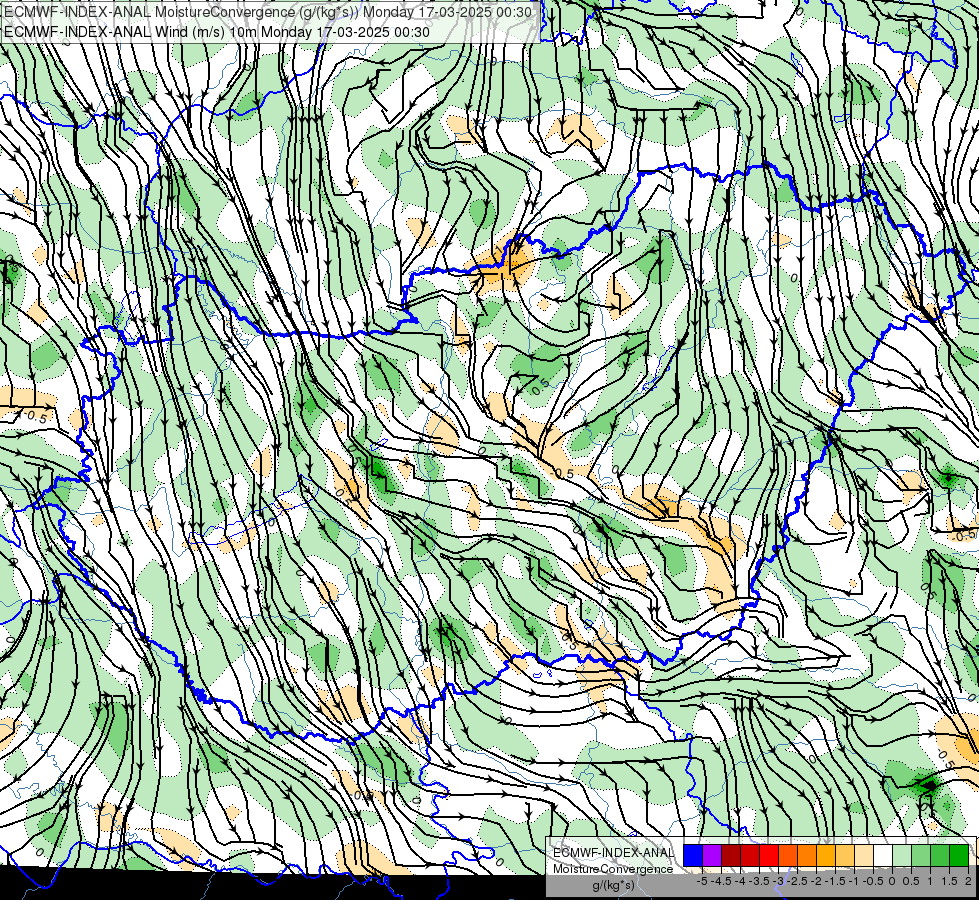Click the -1.5 legend tick label
Image resolution: width=979 pixels, height=900 pixels.
tap(835, 881)
